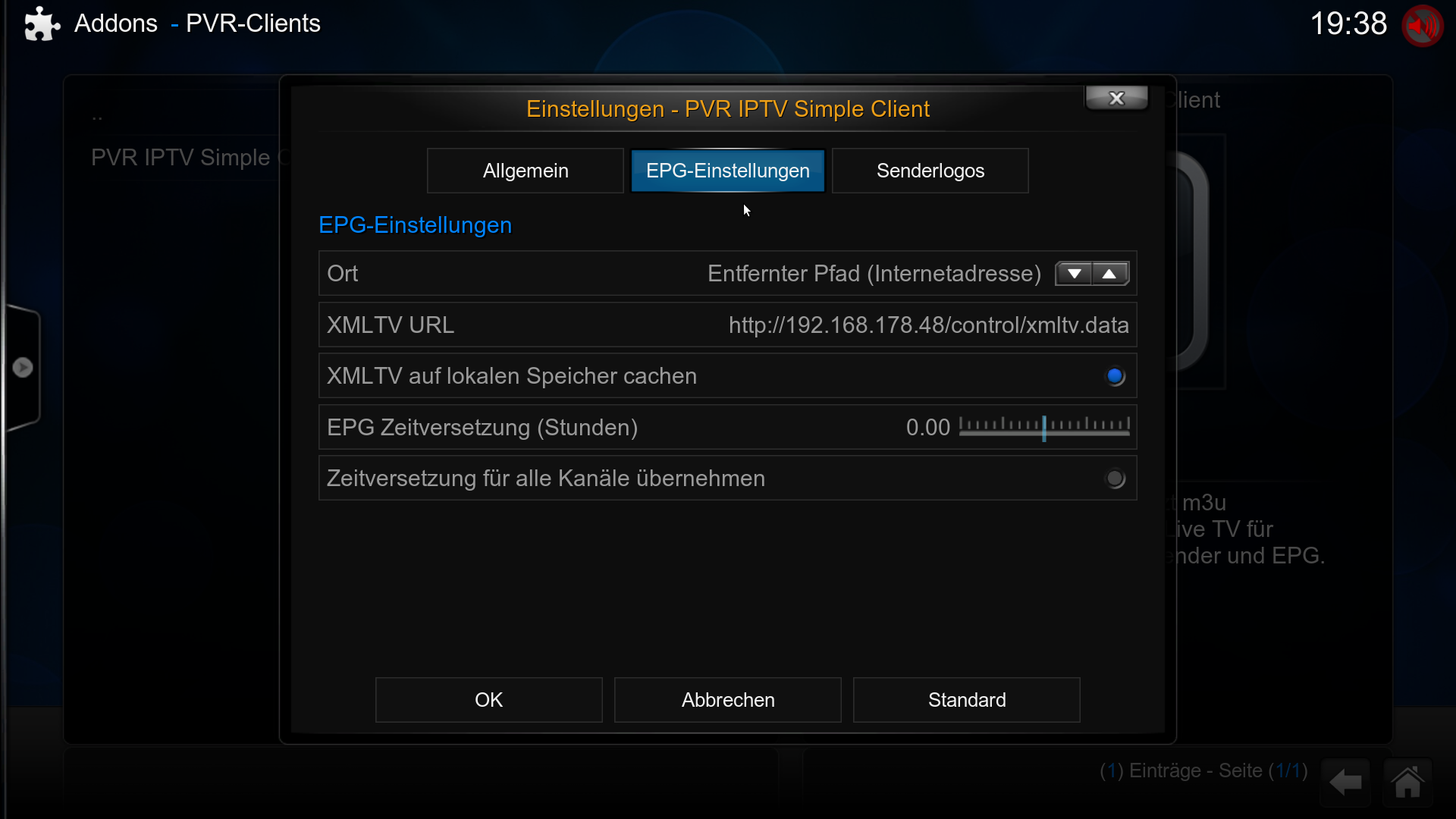Image resolution: width=1456 pixels, height=819 pixels.
Task: Enable time shift for all channels
Action: (x=1115, y=479)
